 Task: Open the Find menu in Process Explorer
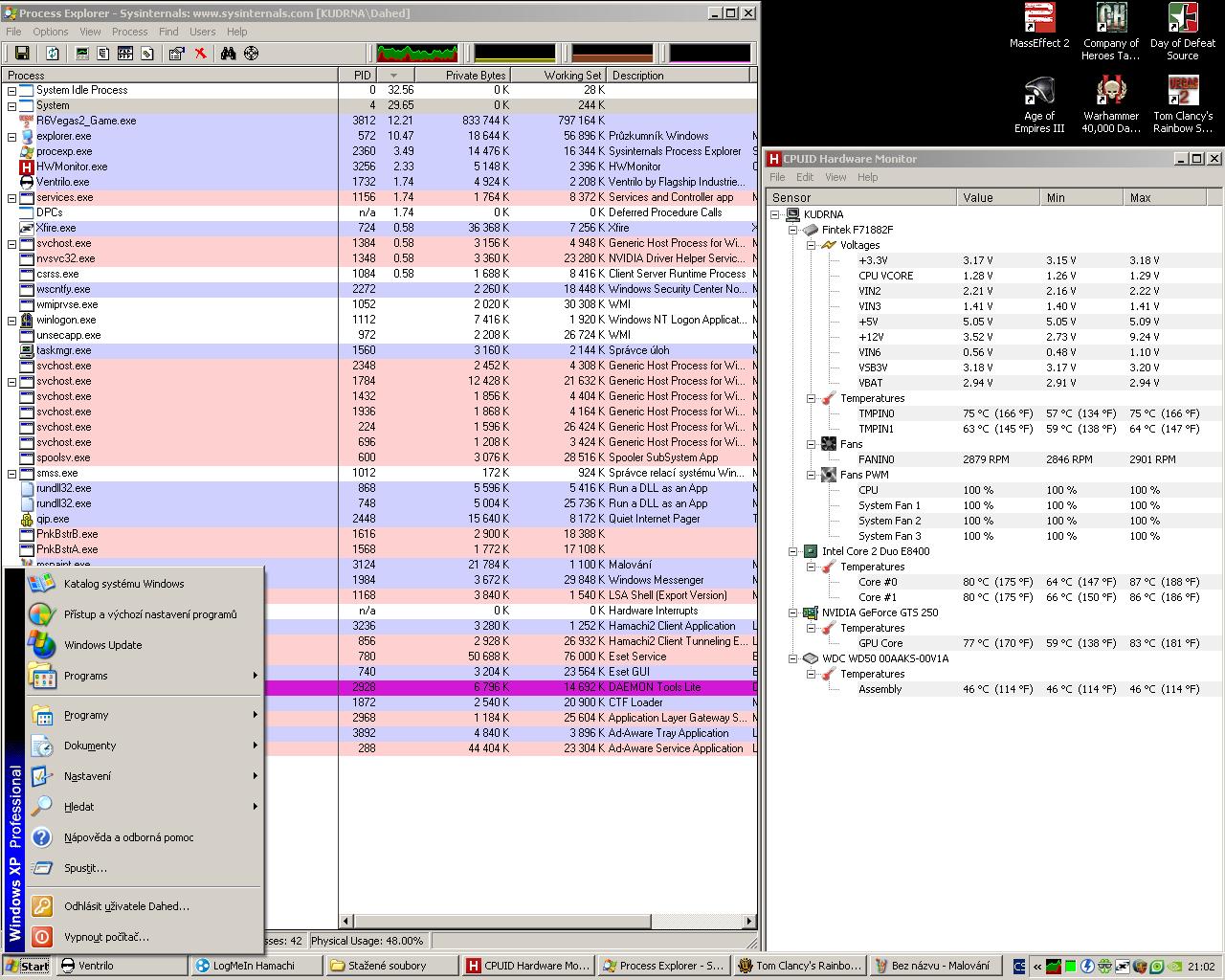(x=168, y=32)
